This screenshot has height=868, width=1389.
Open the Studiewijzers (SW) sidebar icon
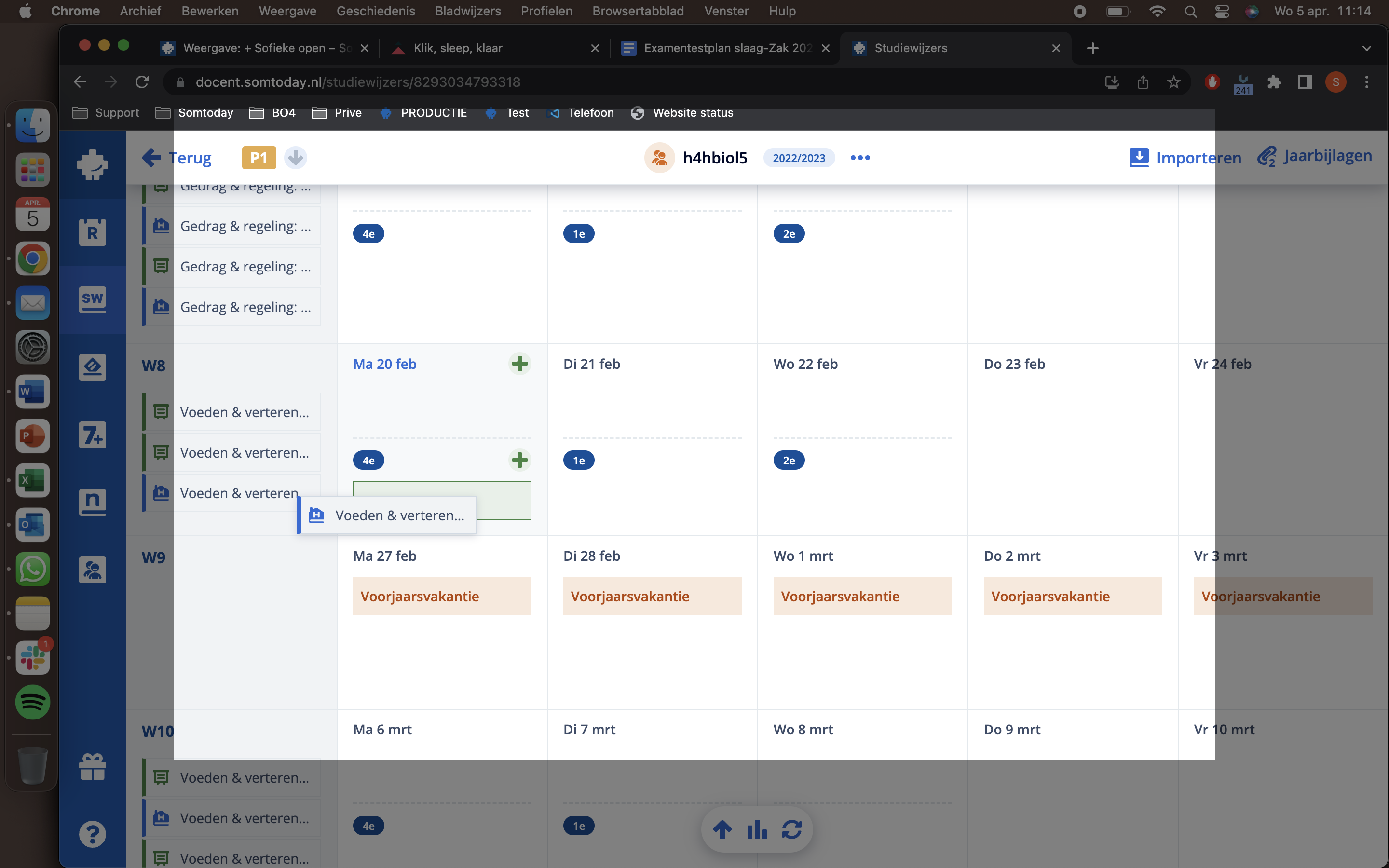(93, 299)
